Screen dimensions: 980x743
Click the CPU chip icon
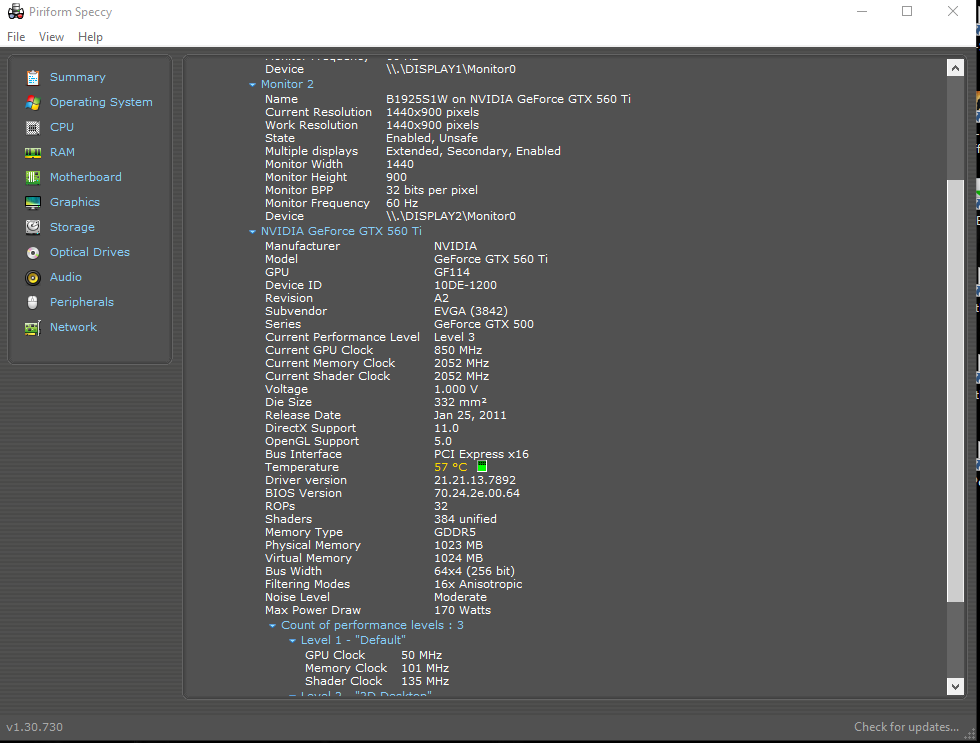(x=33, y=127)
